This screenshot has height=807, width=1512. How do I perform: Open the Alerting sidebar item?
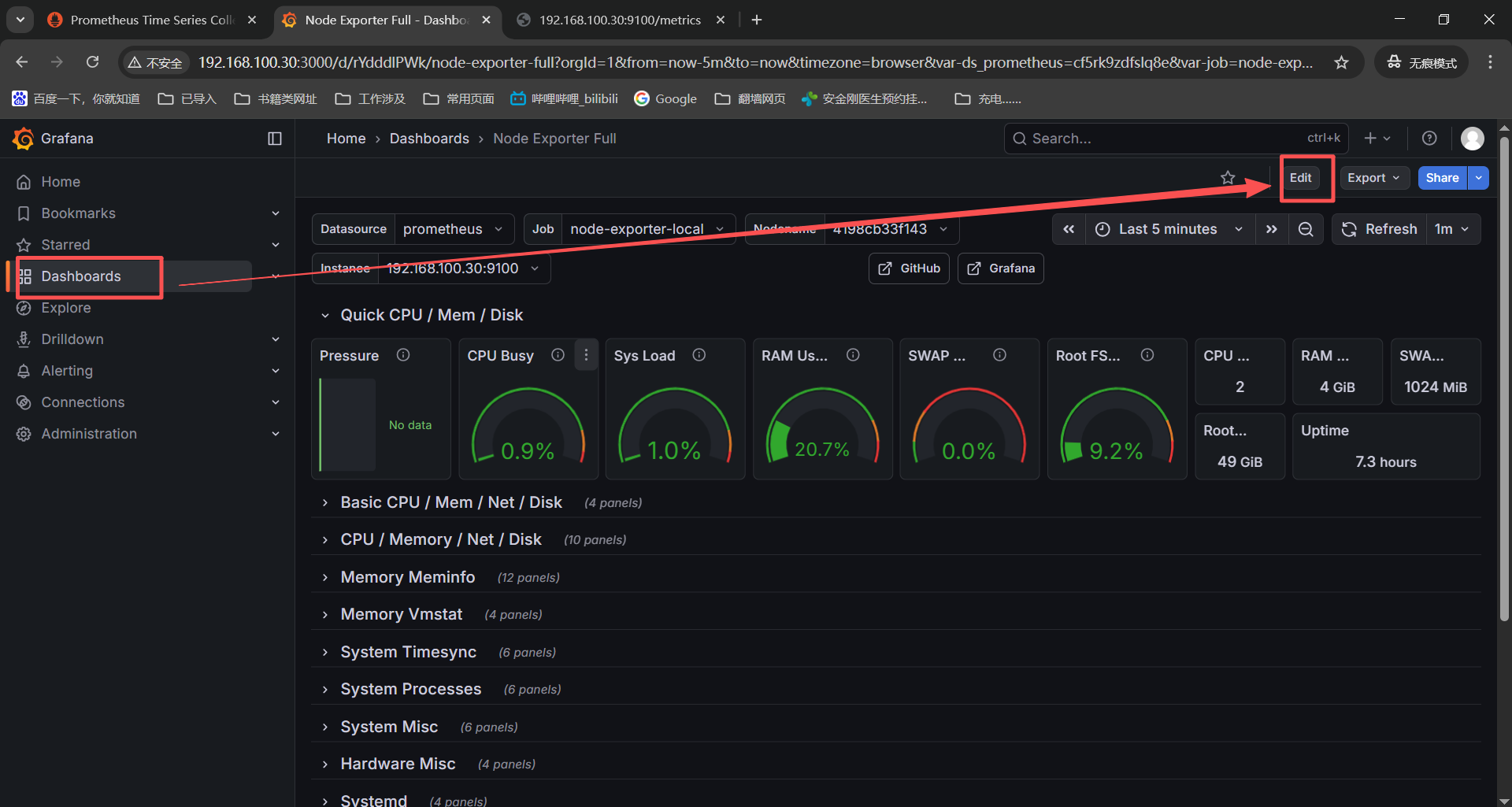[x=67, y=371]
